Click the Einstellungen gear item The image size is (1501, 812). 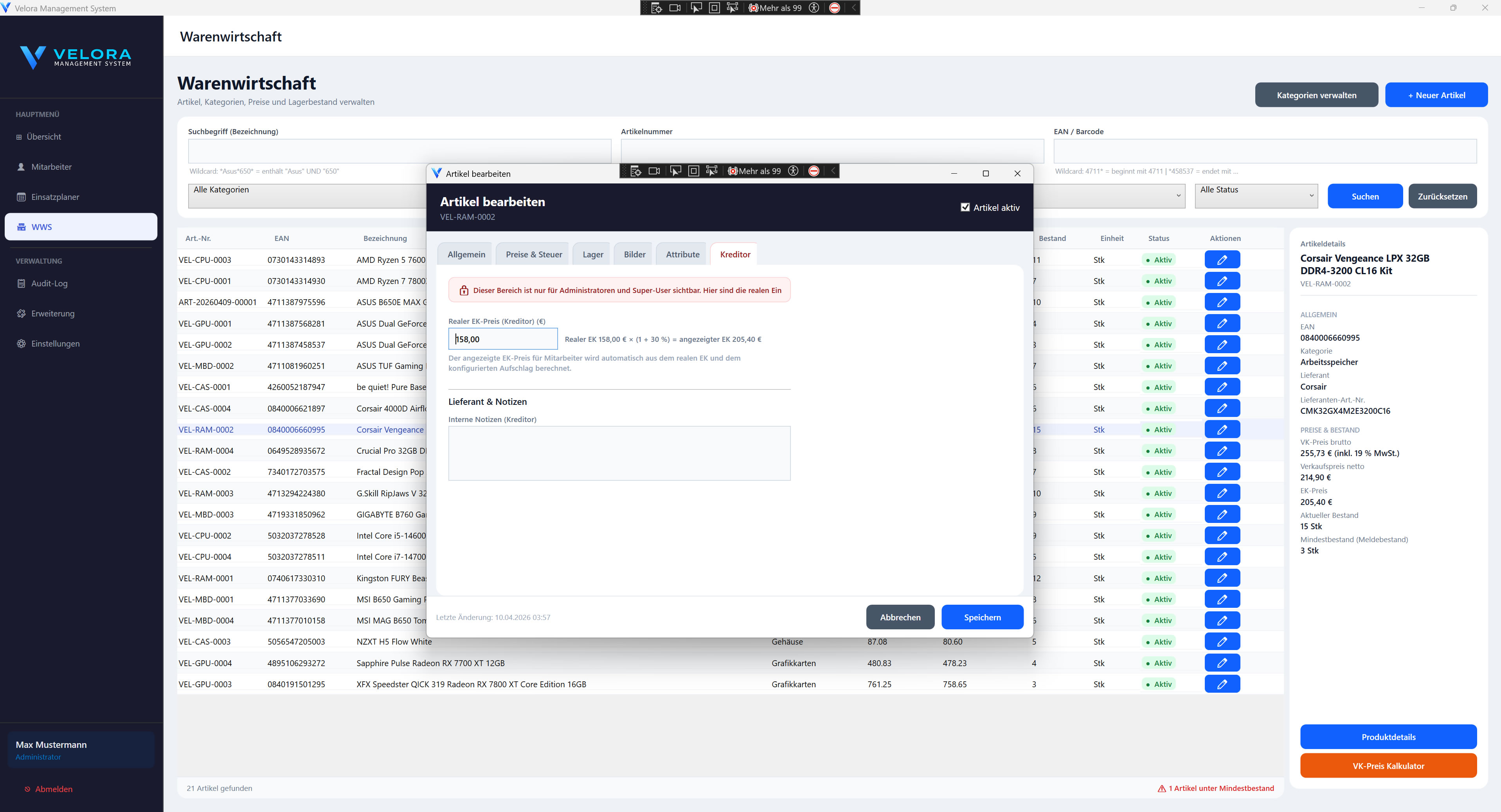(55, 344)
